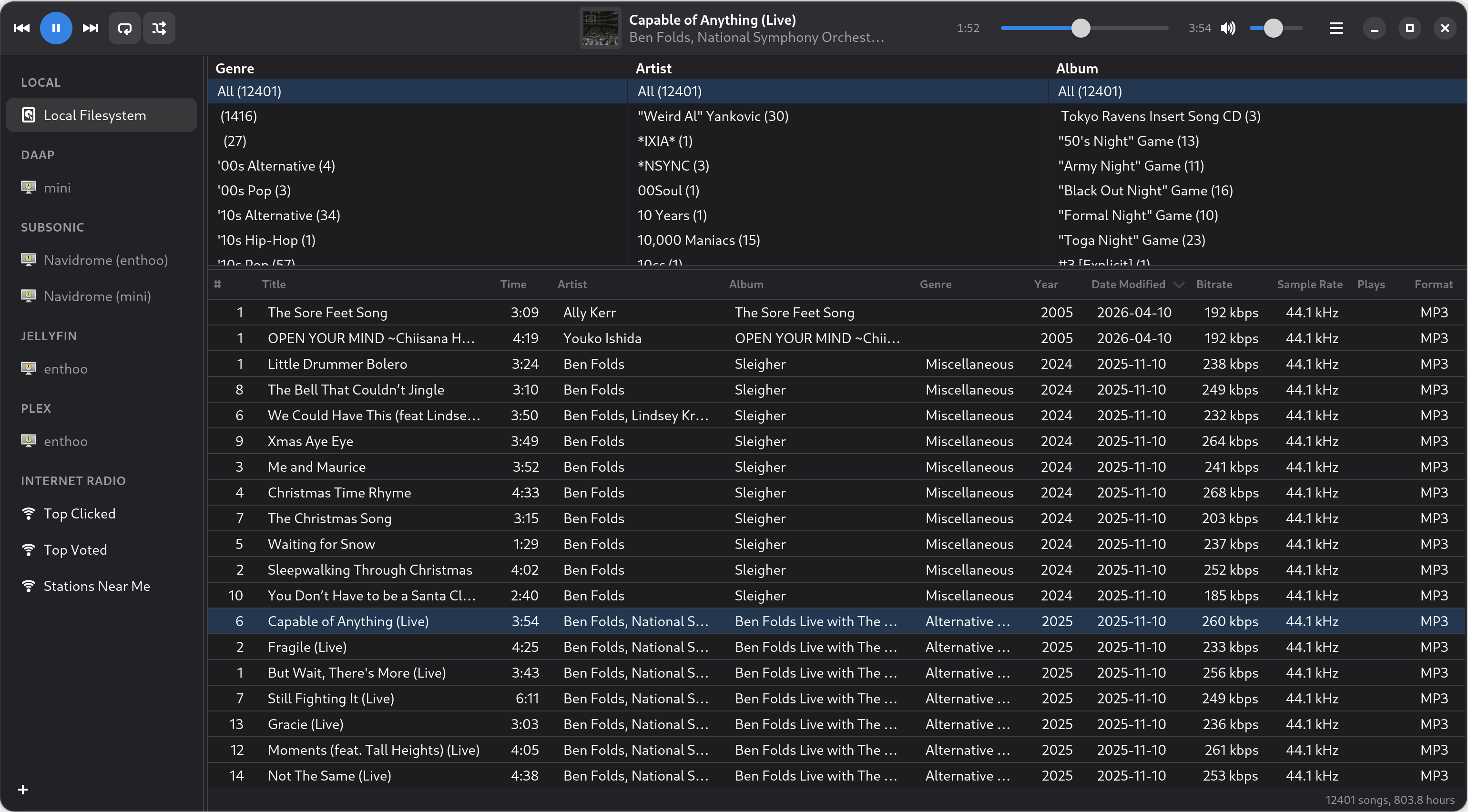1468x812 pixels.
Task: Open the enthoo Jellyfin server
Action: tap(102, 369)
